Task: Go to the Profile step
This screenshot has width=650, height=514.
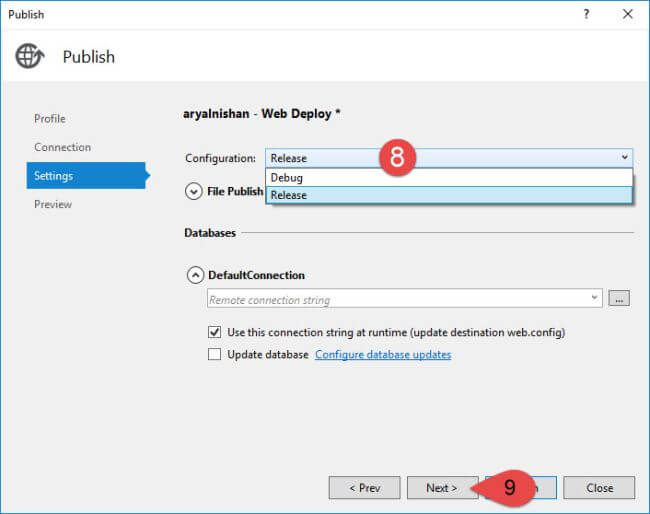Action: coord(50,118)
